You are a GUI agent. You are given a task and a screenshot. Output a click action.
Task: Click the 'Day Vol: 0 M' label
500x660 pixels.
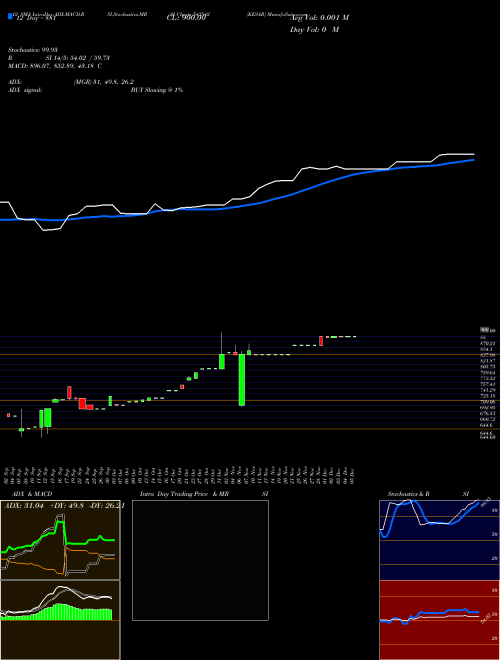314,30
